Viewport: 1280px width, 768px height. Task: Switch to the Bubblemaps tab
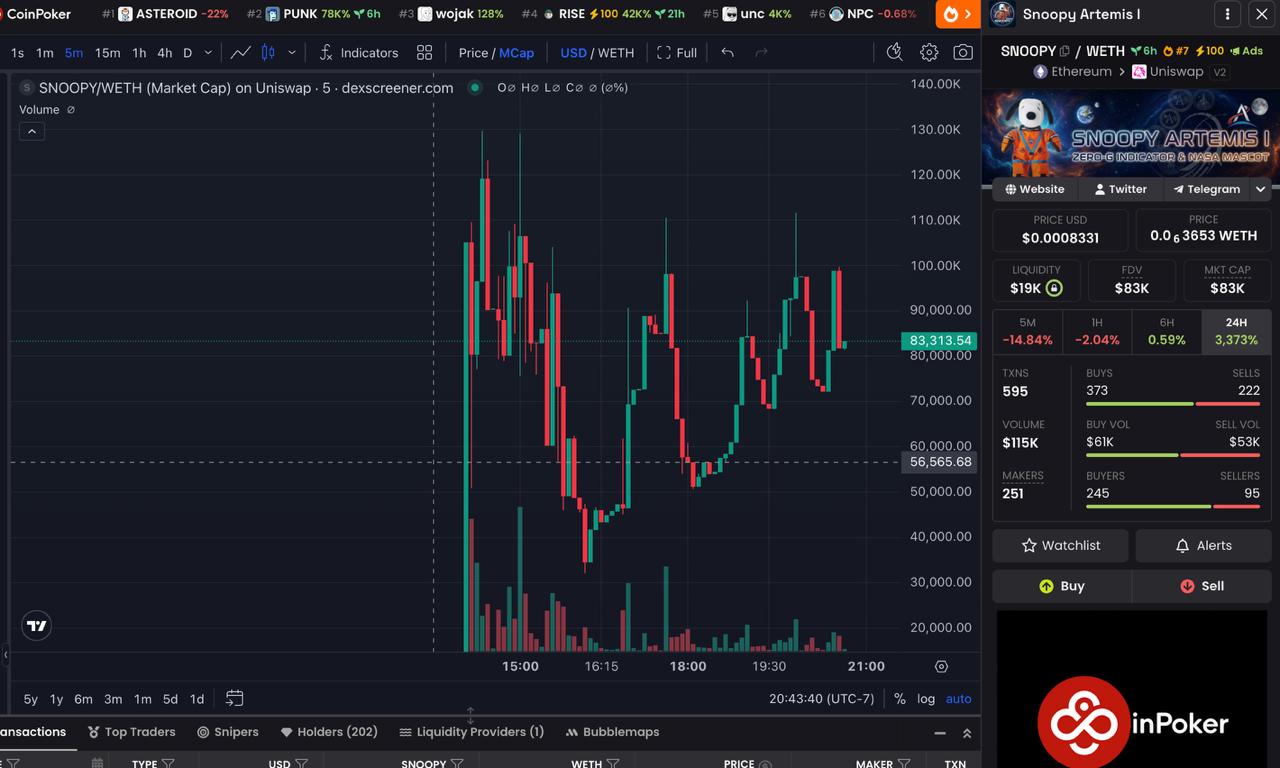(x=613, y=732)
